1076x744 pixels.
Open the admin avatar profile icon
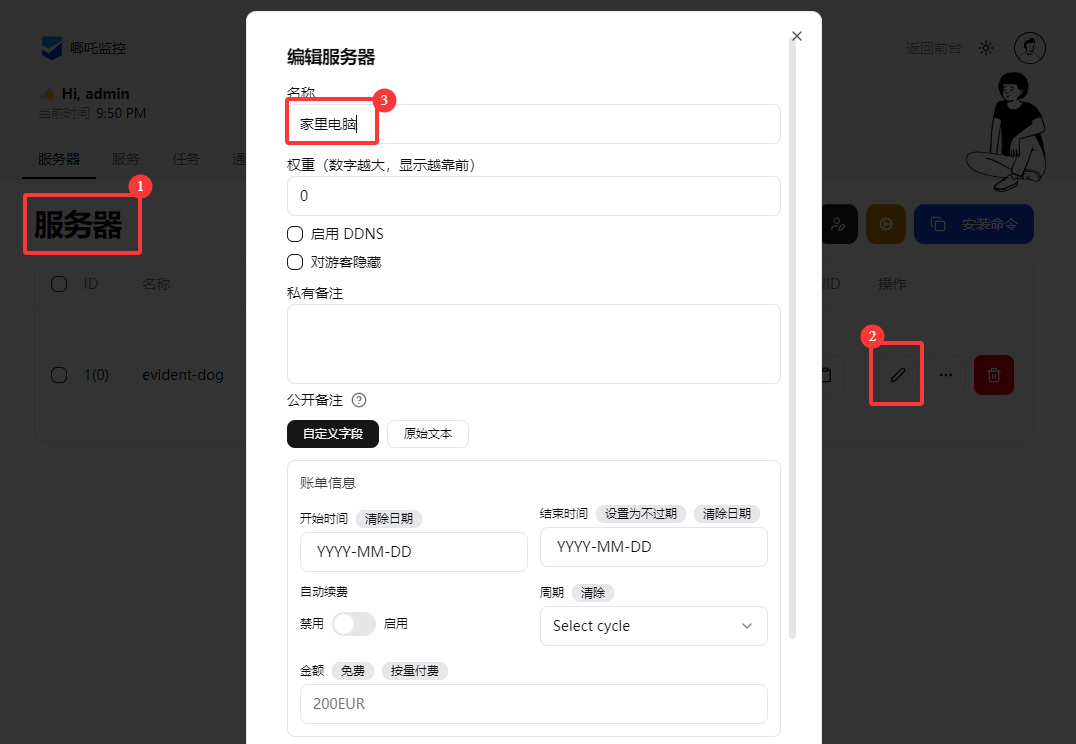point(1029,48)
